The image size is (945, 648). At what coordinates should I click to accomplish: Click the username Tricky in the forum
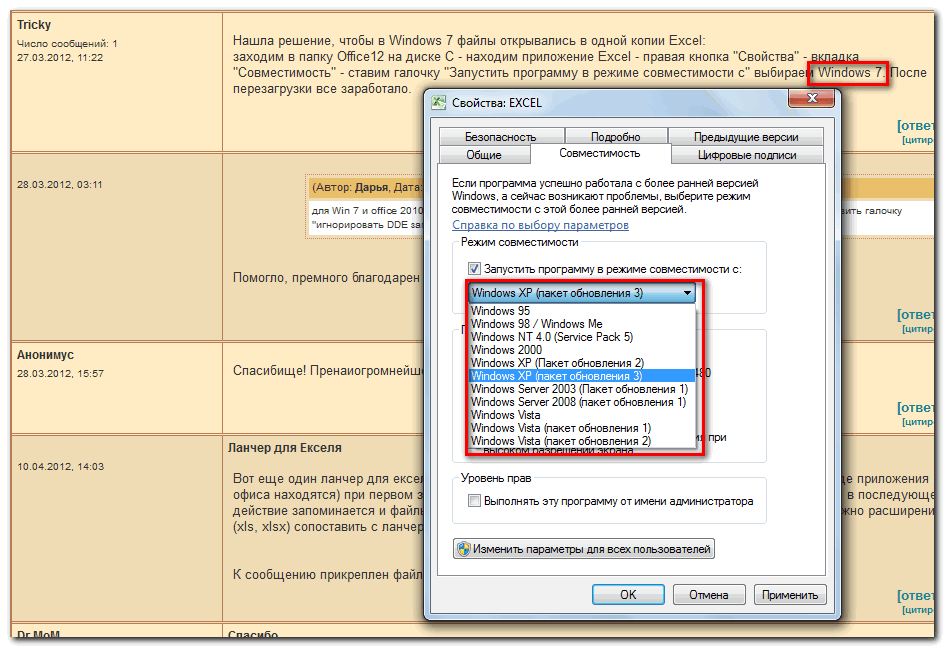pos(34,25)
